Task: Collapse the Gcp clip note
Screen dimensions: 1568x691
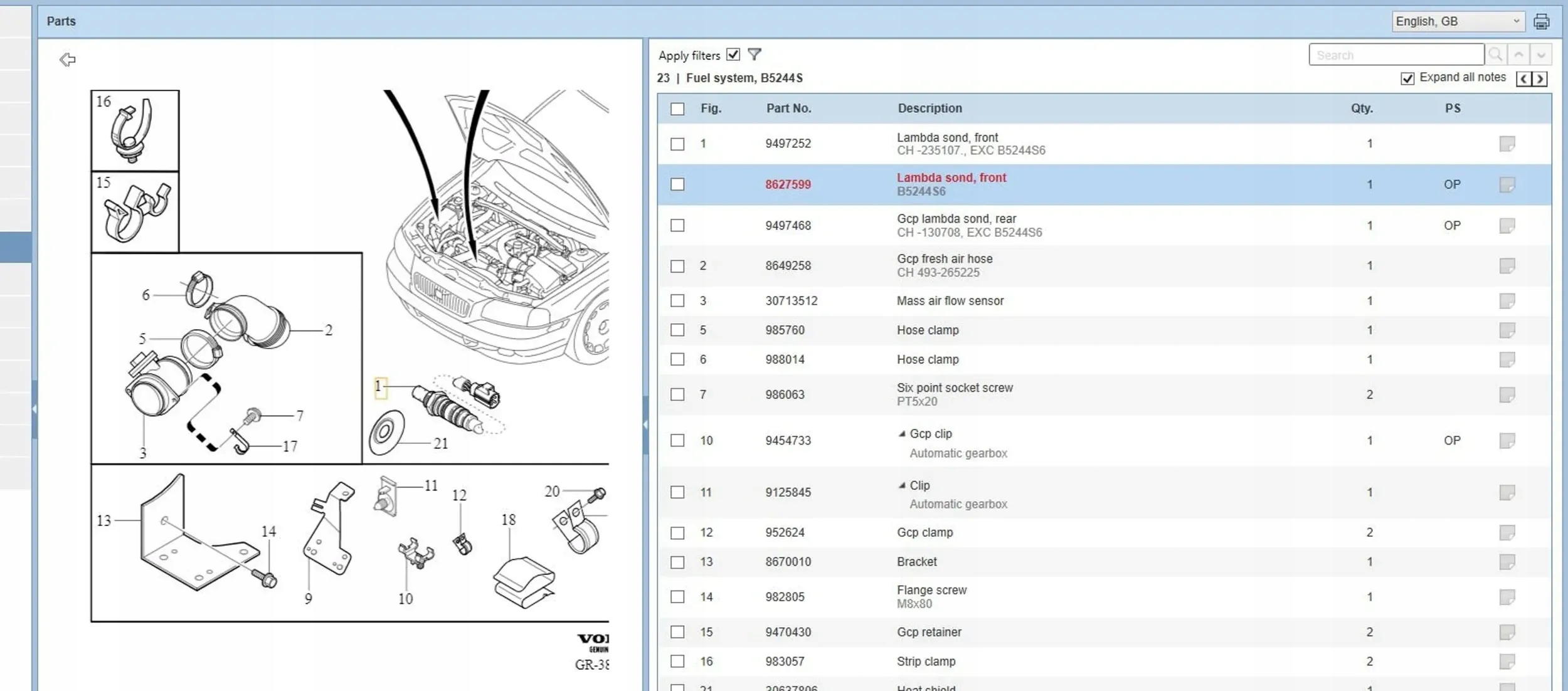Action: click(x=902, y=434)
